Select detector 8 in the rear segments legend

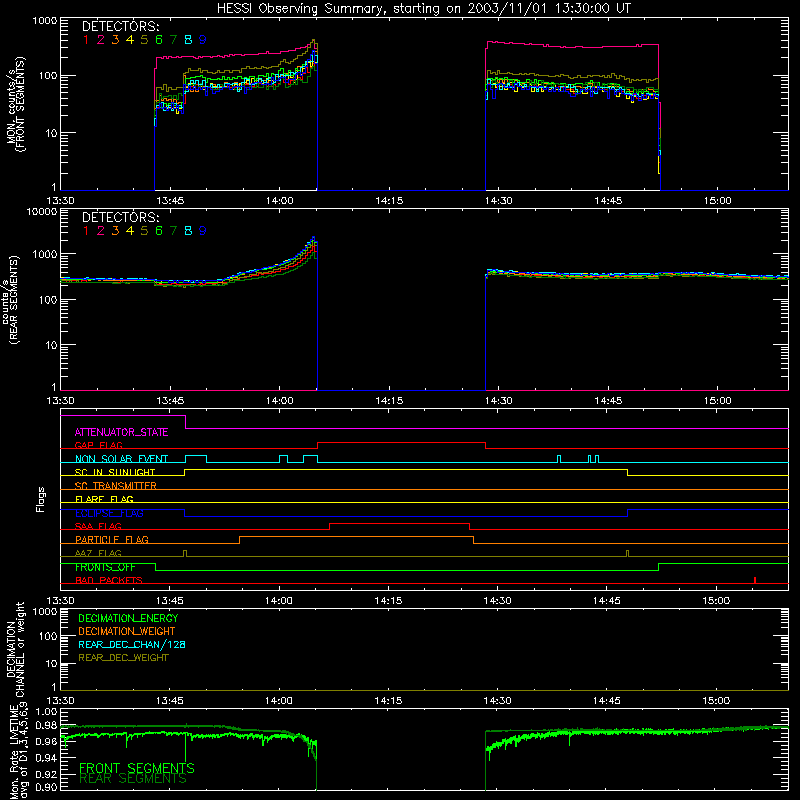click(x=188, y=231)
